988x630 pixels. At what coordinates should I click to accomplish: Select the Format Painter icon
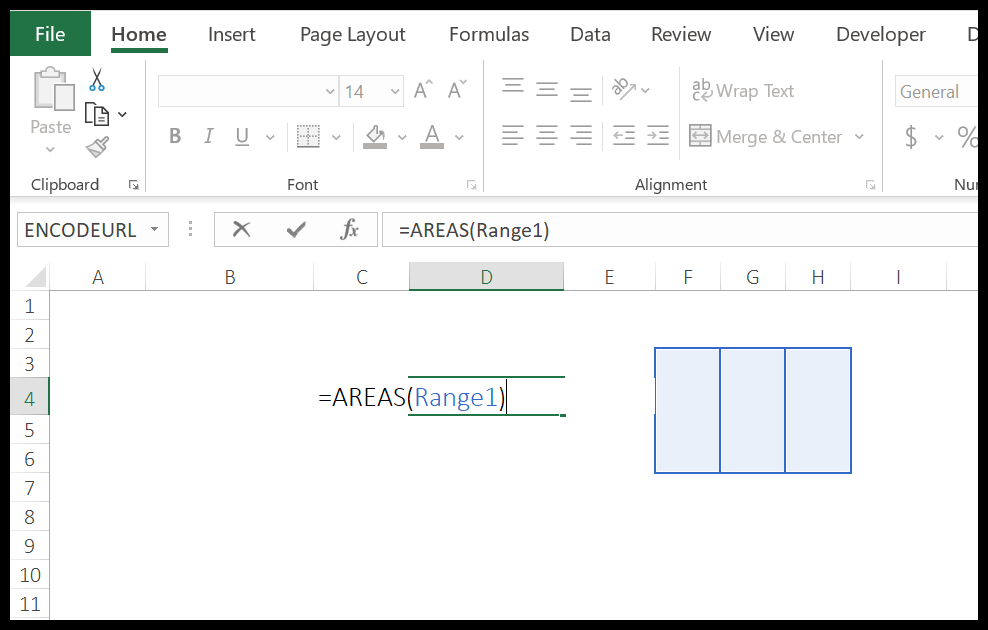coord(96,146)
